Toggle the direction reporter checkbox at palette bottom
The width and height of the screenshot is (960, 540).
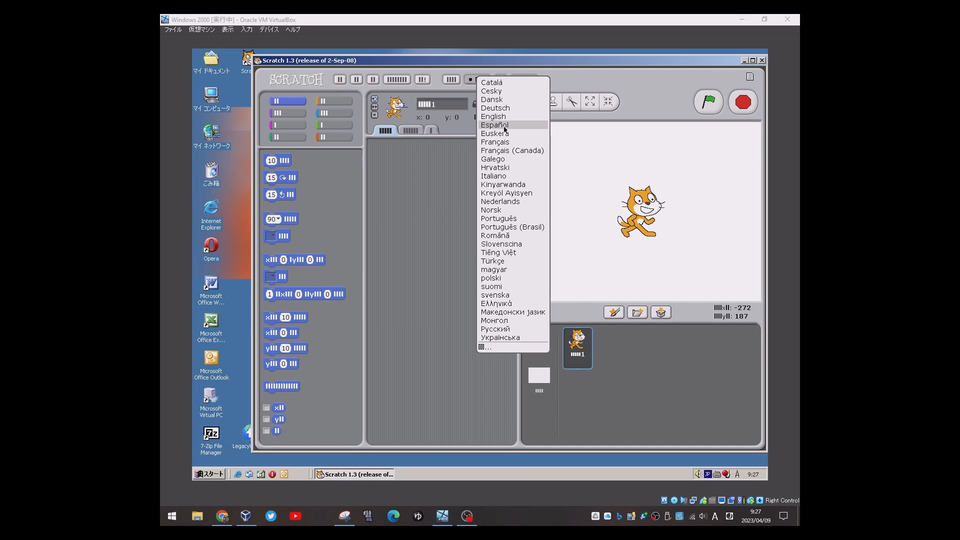[266, 431]
